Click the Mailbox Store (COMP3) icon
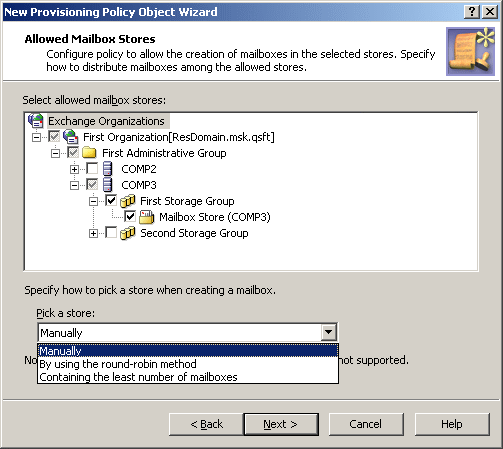 [146, 217]
